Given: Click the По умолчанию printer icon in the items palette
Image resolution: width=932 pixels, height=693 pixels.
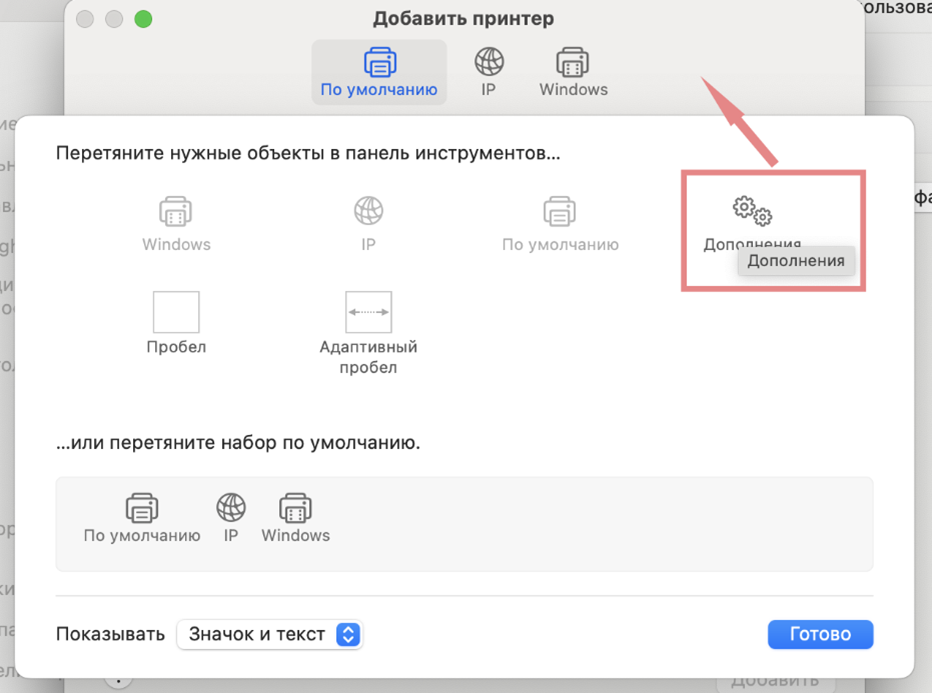Looking at the screenshot, I should 559,212.
